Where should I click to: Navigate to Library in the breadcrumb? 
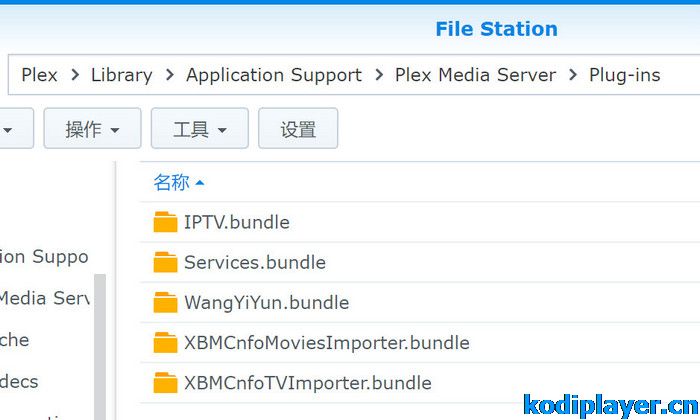coord(121,75)
